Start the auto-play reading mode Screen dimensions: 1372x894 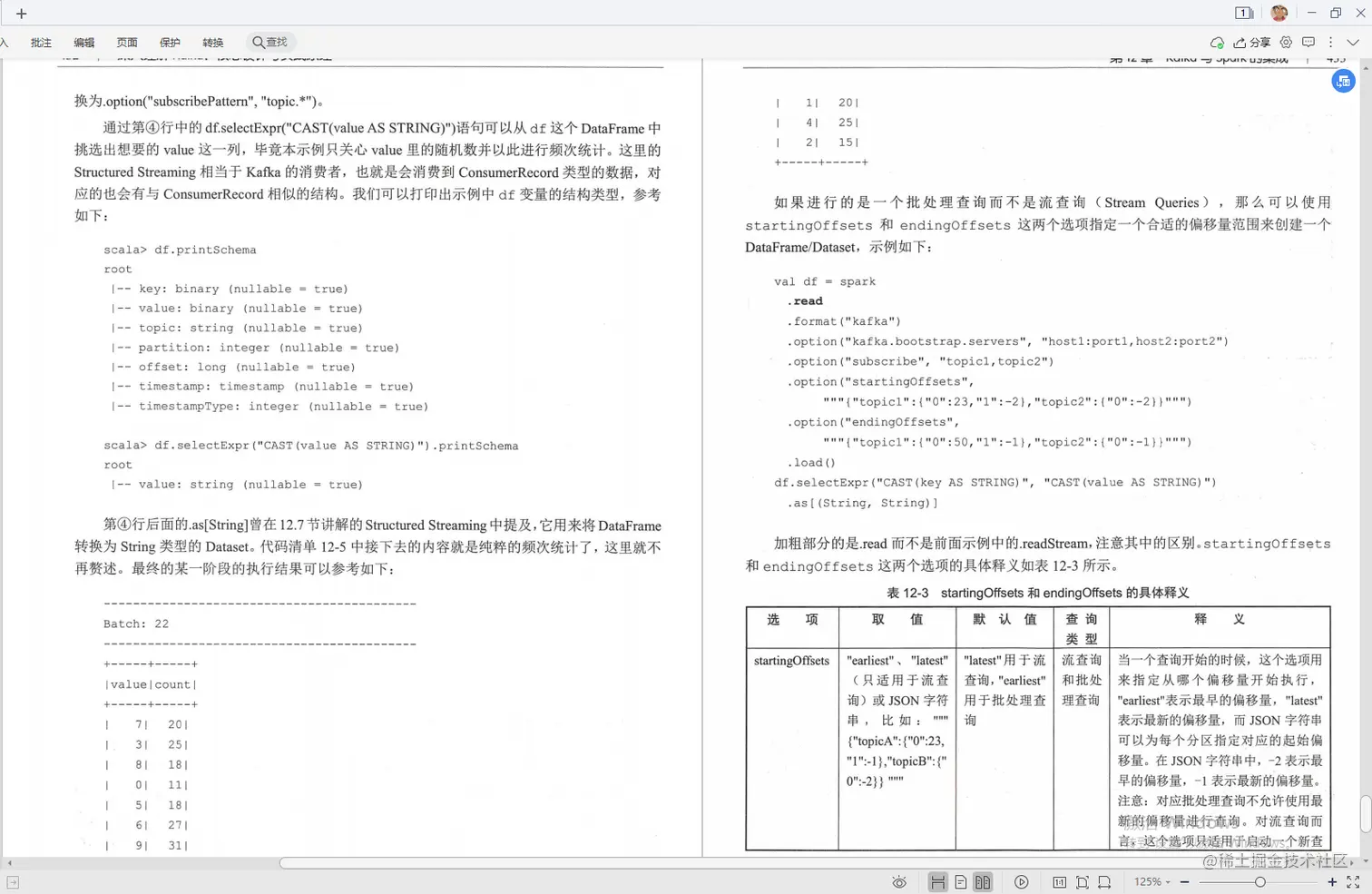tap(1021, 881)
